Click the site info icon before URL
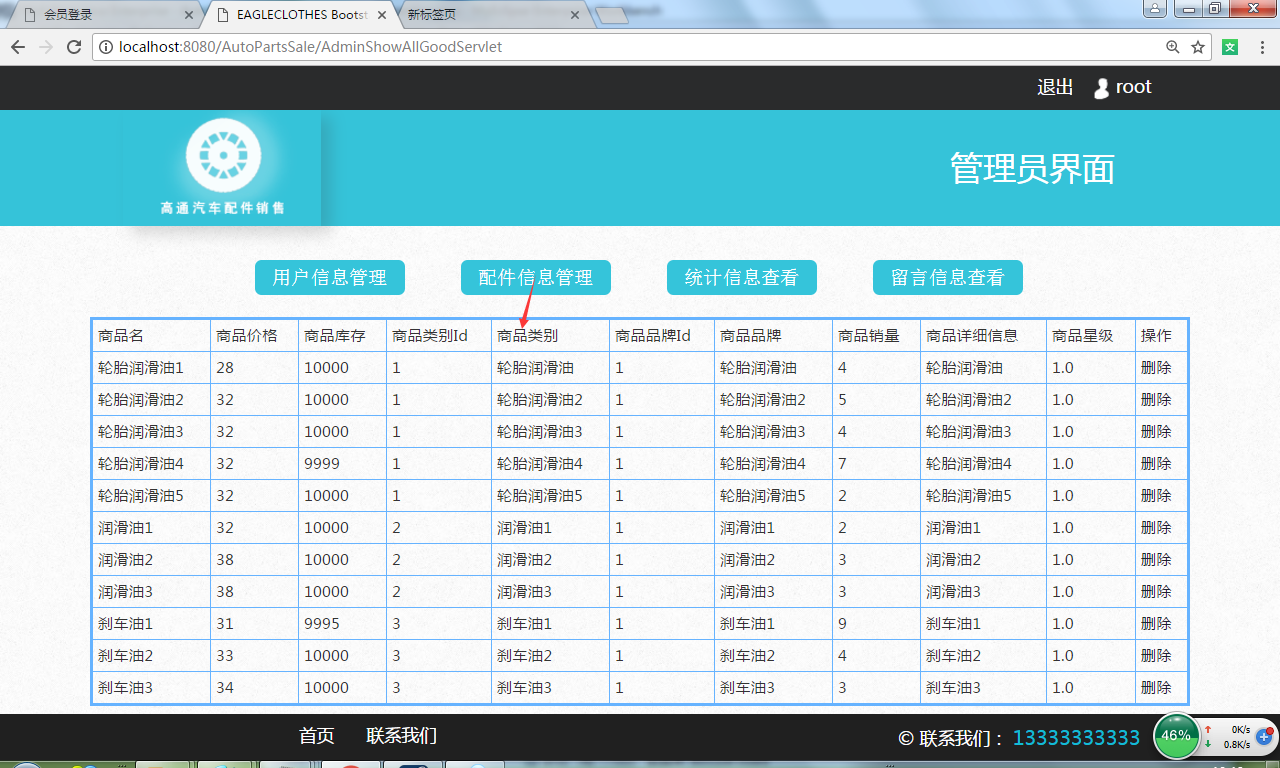The height and width of the screenshot is (768, 1280). tap(106, 47)
